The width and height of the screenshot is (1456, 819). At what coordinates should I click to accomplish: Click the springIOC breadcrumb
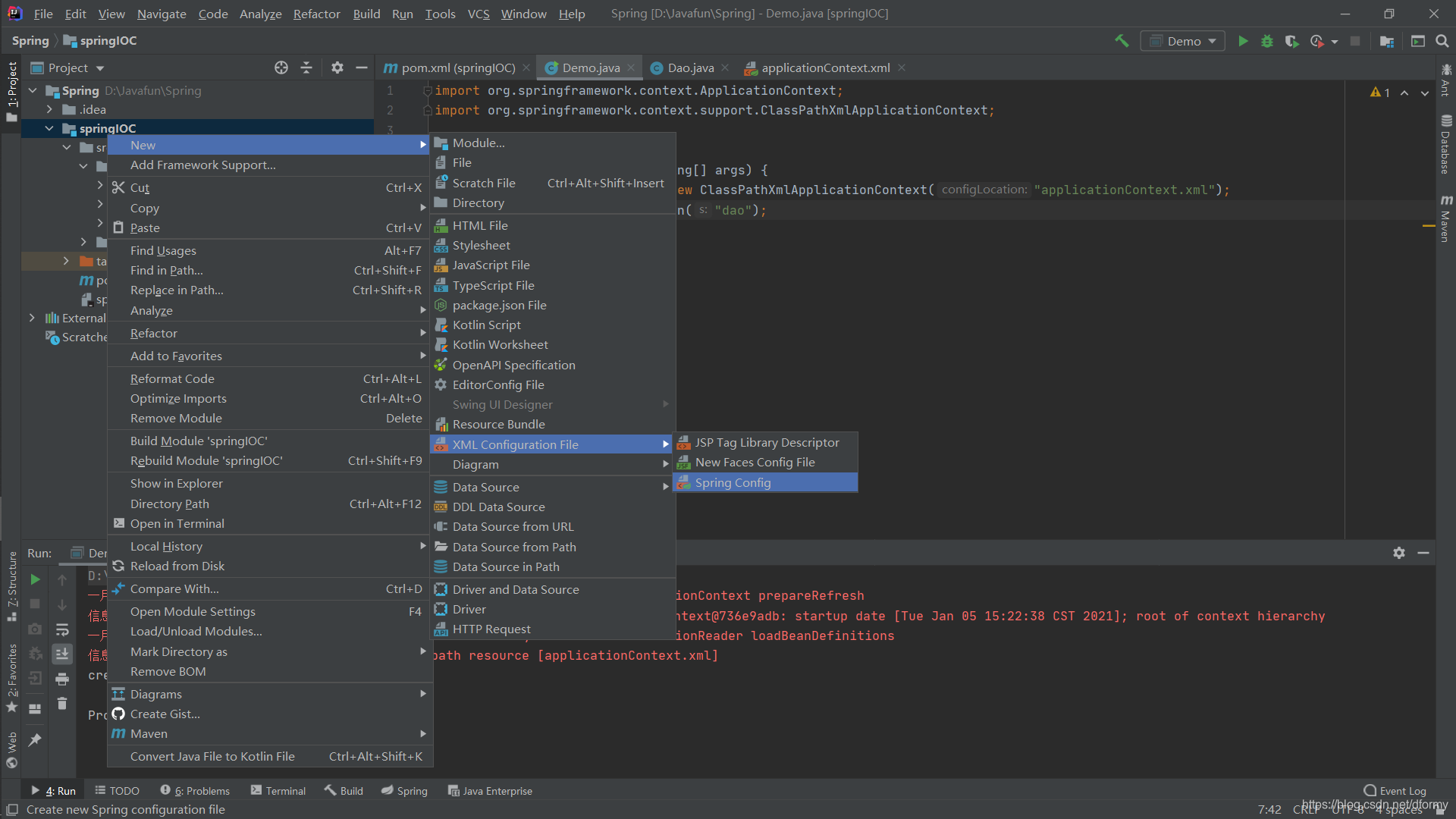[100, 41]
